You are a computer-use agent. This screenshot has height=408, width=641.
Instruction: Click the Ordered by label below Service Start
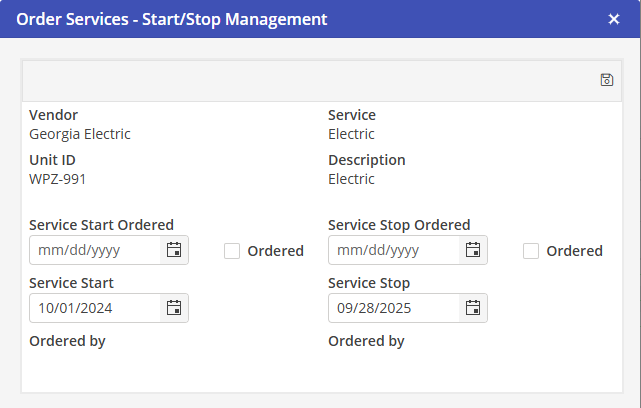coord(67,341)
